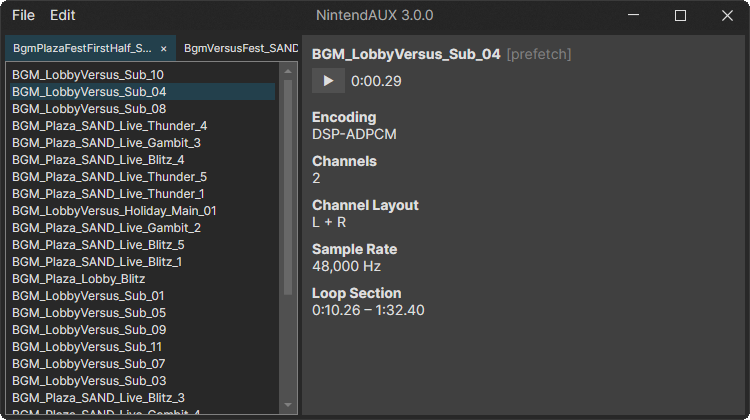The image size is (750, 420).
Task: Maximize the NintendAUX window
Action: 680,15
